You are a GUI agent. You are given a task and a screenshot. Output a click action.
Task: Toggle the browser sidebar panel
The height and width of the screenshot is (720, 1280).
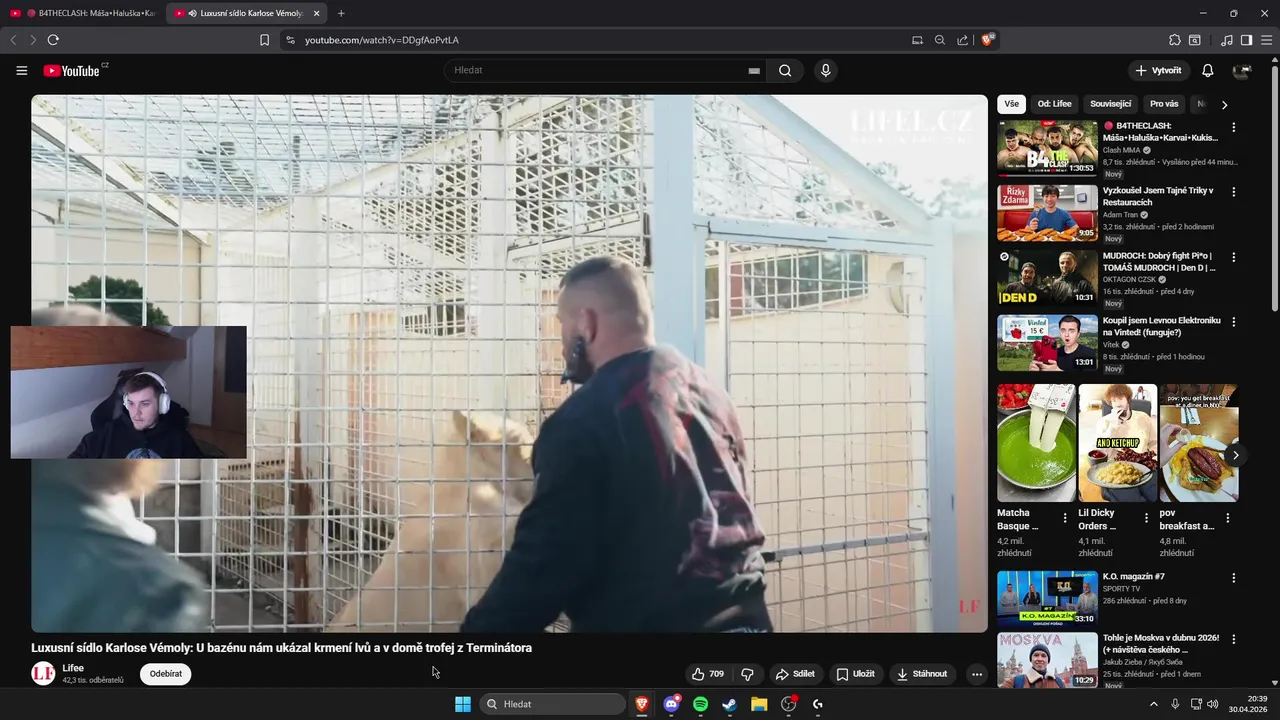pyautogui.click(x=1246, y=40)
